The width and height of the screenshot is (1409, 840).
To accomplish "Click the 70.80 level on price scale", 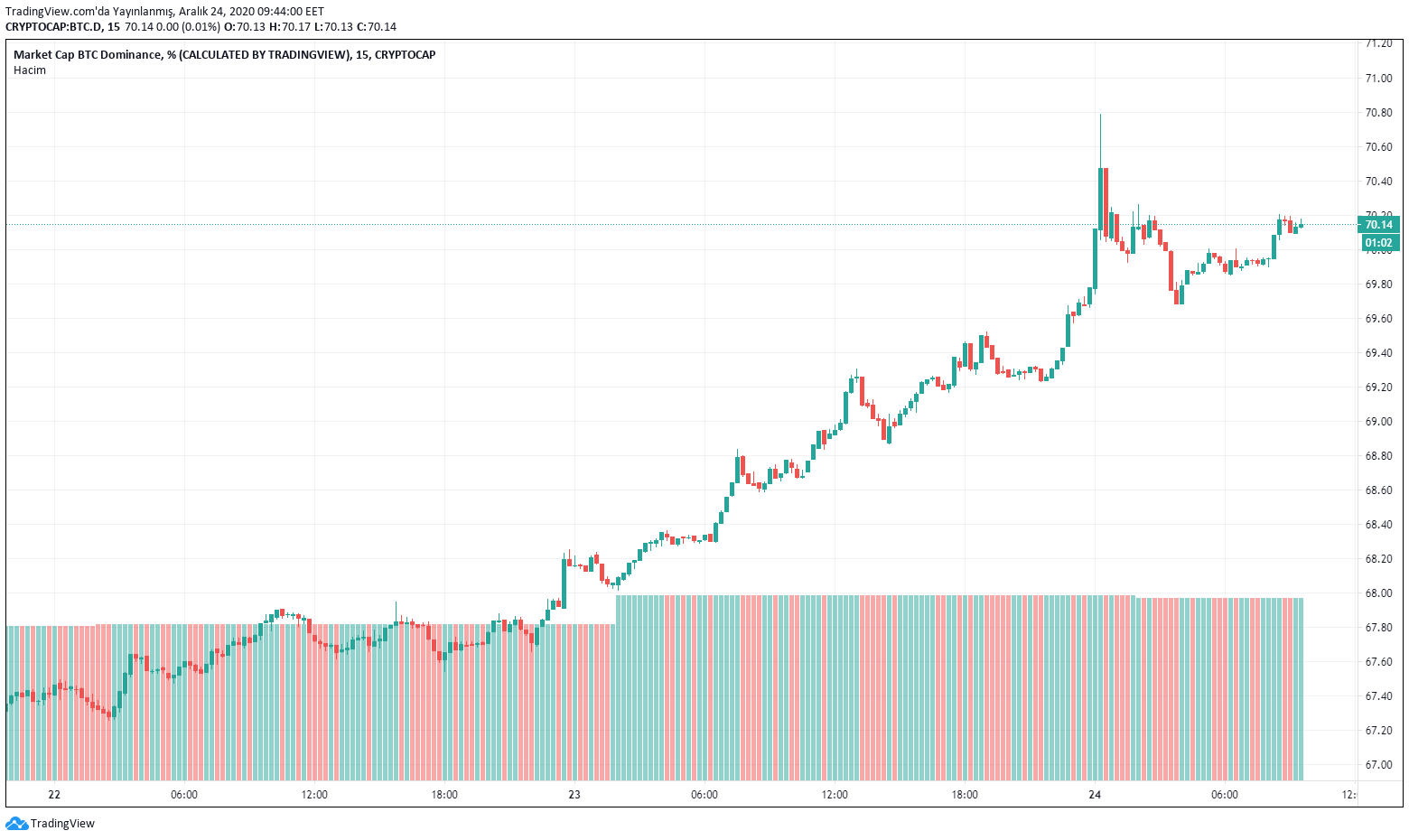I will click(1378, 113).
